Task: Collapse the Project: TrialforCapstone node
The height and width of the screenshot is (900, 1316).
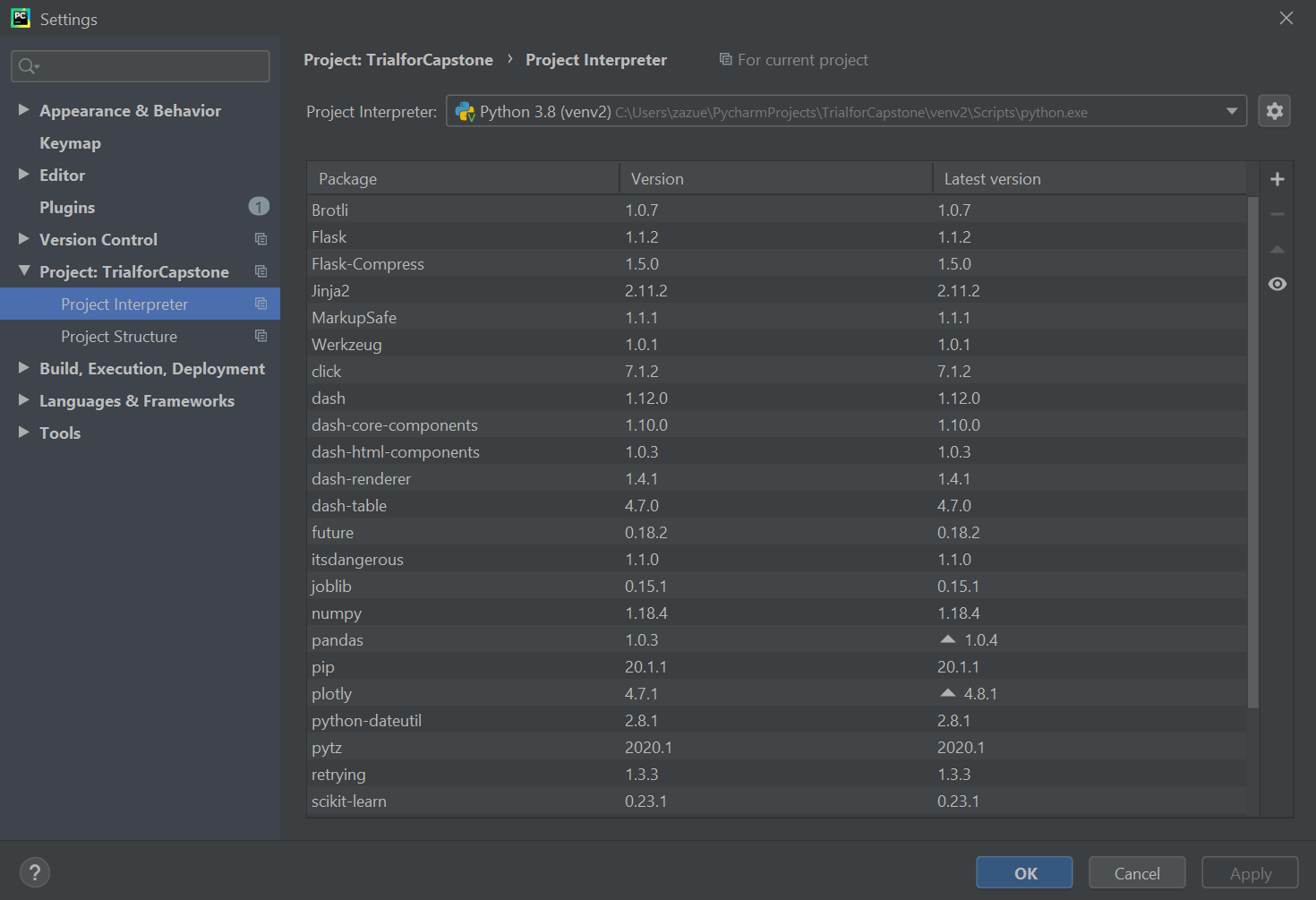Action: click(x=24, y=271)
